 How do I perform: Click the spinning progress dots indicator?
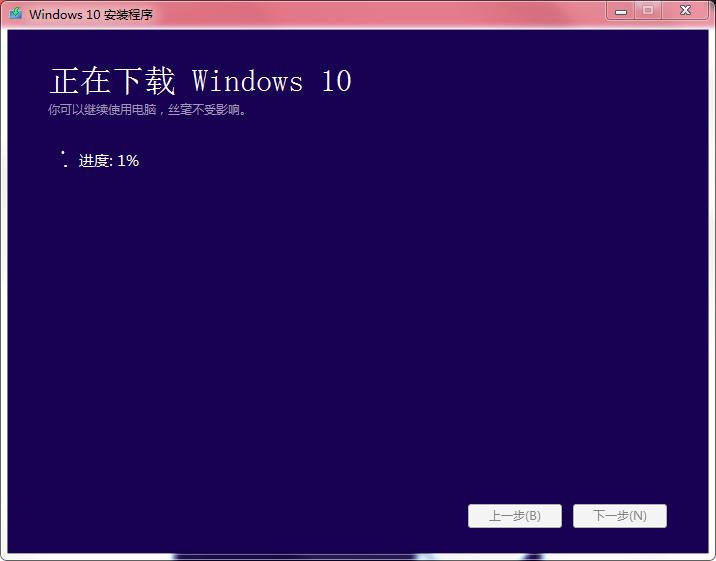click(x=64, y=159)
